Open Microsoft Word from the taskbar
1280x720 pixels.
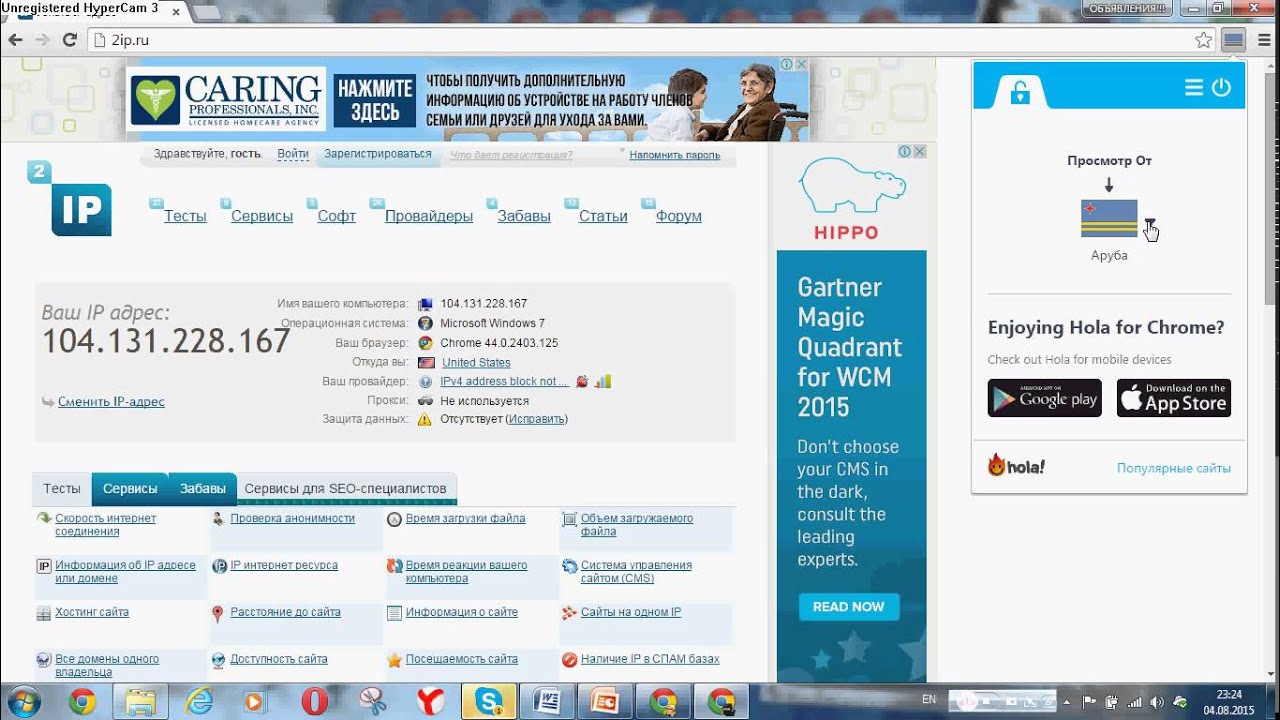point(546,701)
